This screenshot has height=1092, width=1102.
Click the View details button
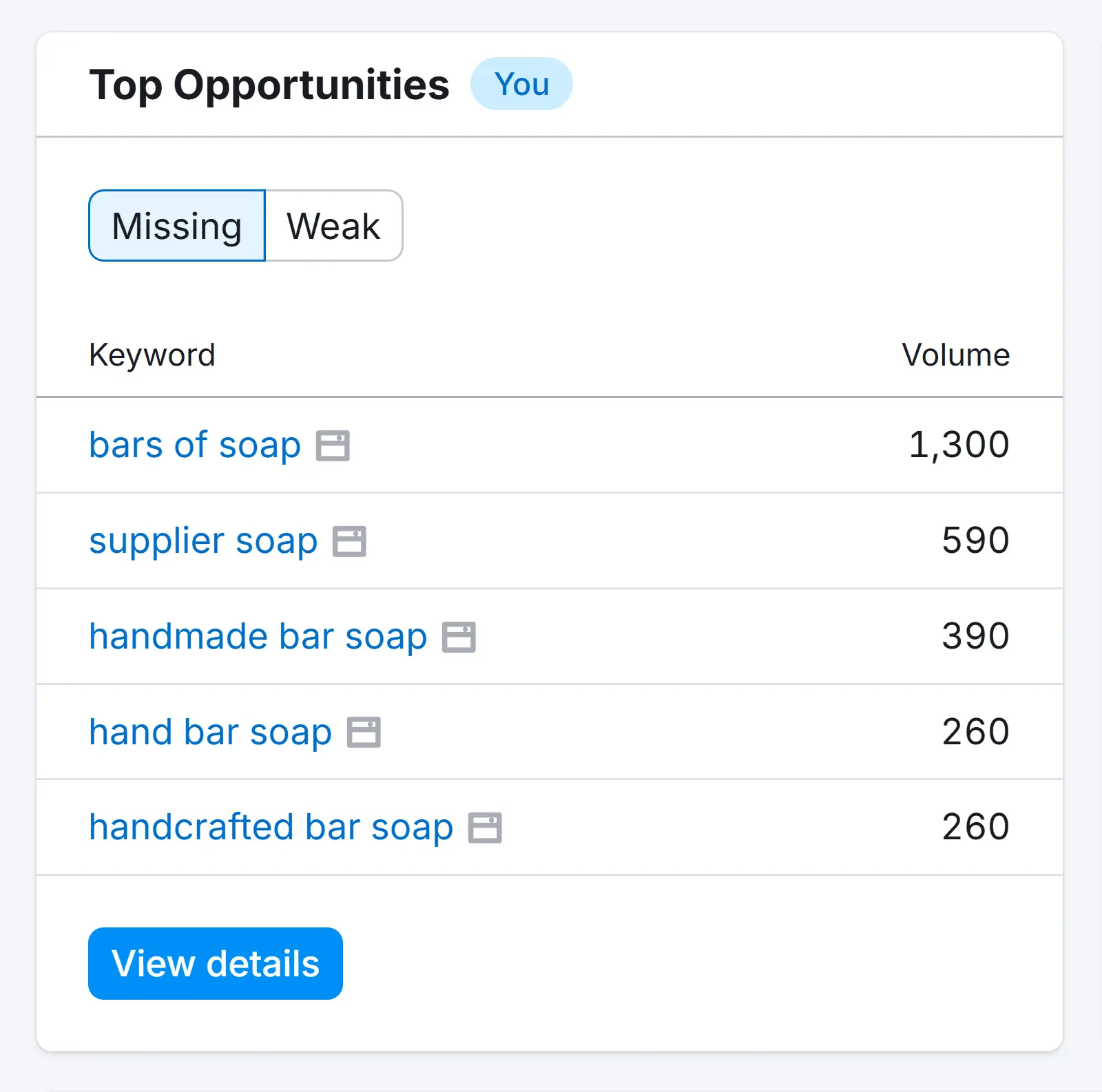pos(215,963)
